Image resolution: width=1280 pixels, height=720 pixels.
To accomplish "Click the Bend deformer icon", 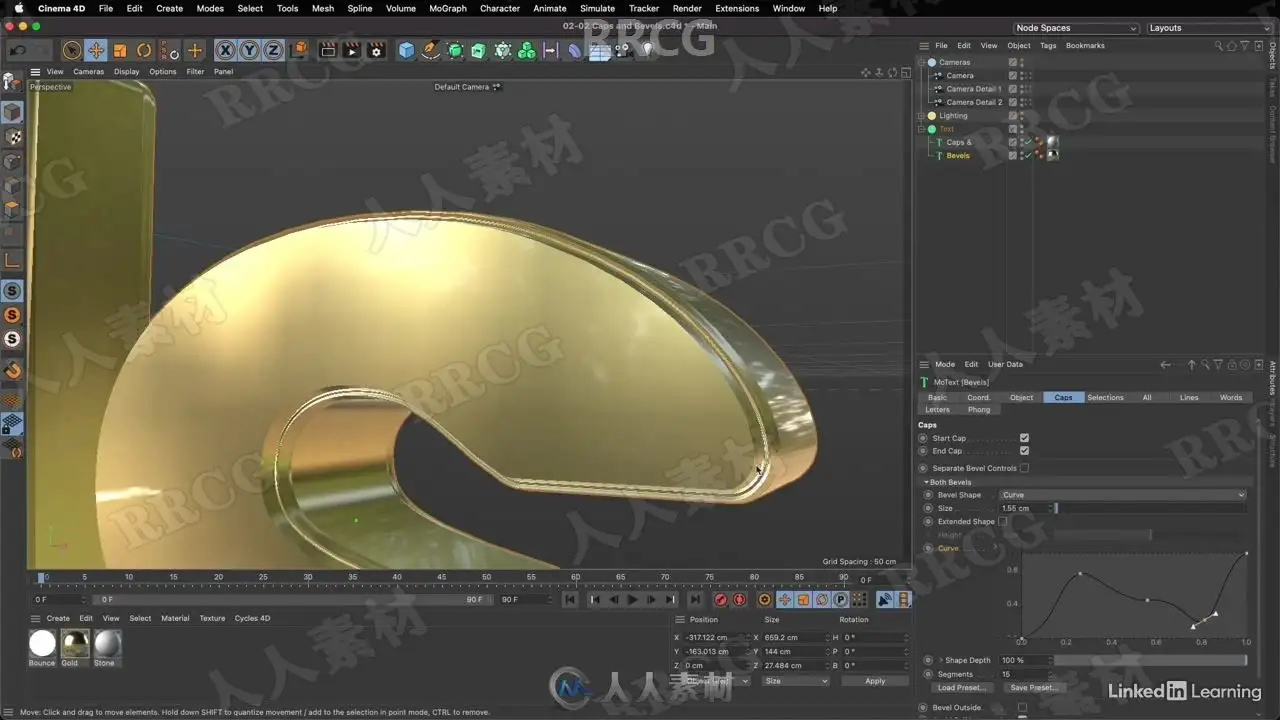I will (x=575, y=50).
